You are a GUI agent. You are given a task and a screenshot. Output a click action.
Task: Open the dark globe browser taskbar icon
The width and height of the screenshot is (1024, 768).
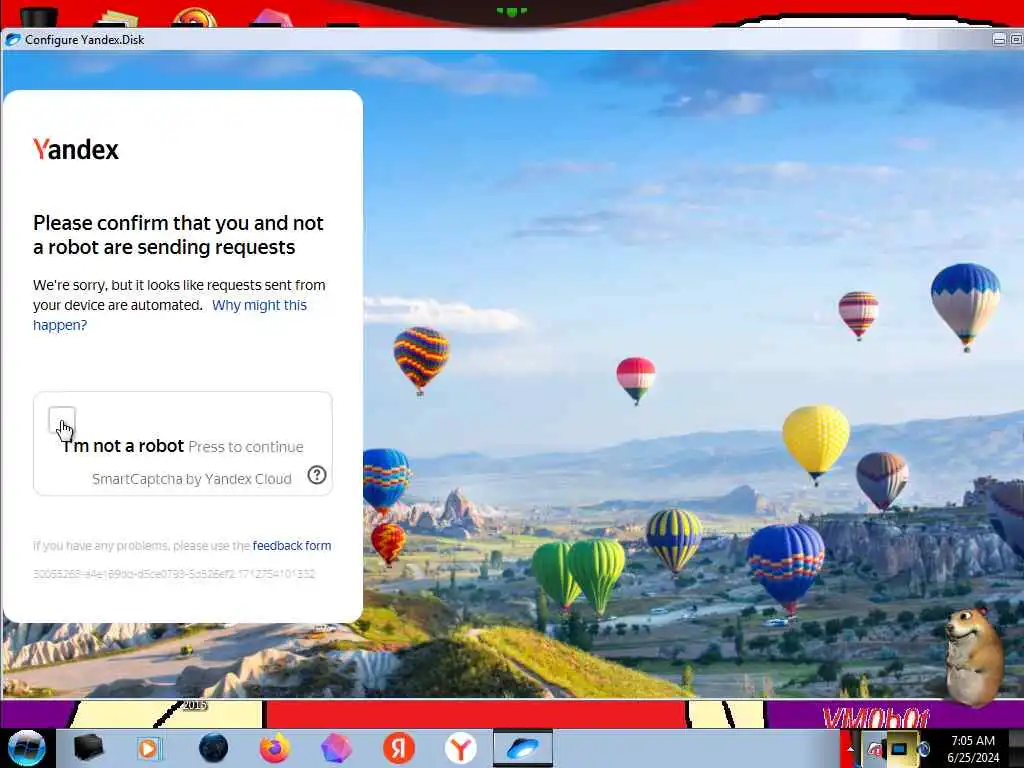[x=214, y=748]
